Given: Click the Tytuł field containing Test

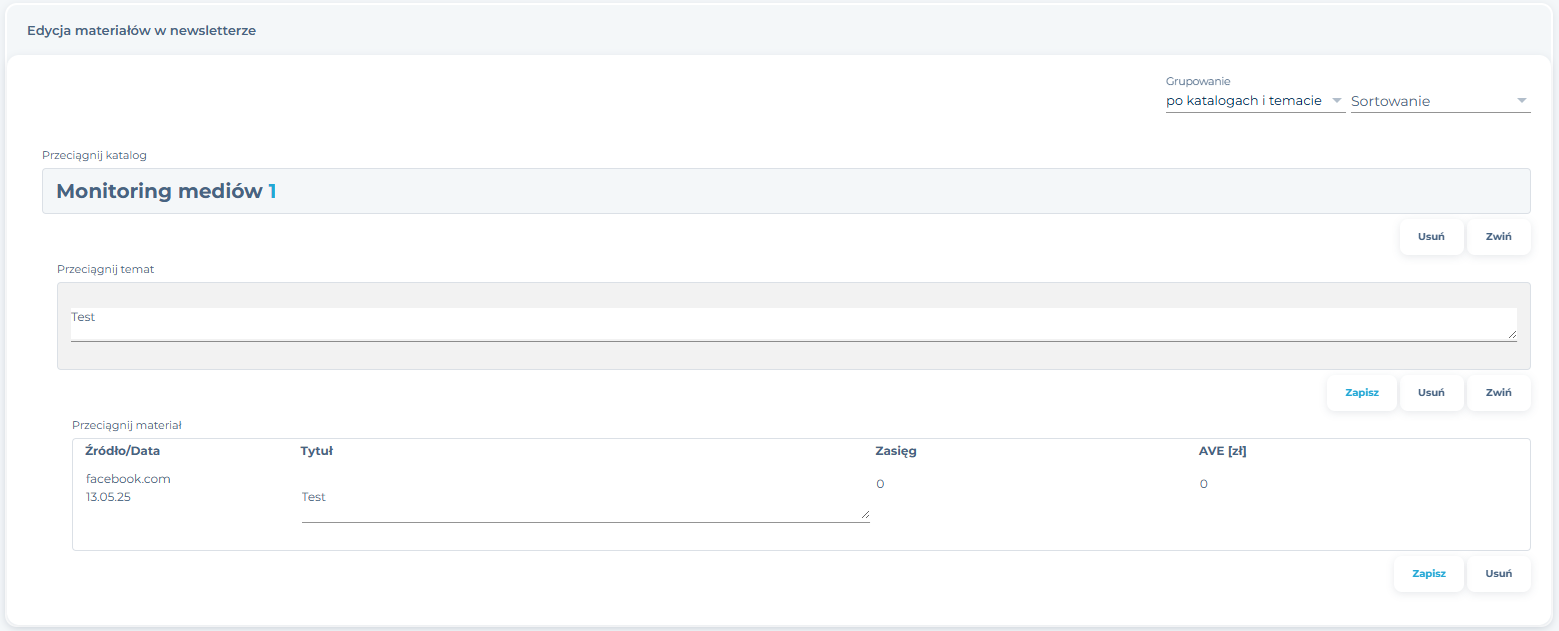Looking at the screenshot, I should 585,504.
